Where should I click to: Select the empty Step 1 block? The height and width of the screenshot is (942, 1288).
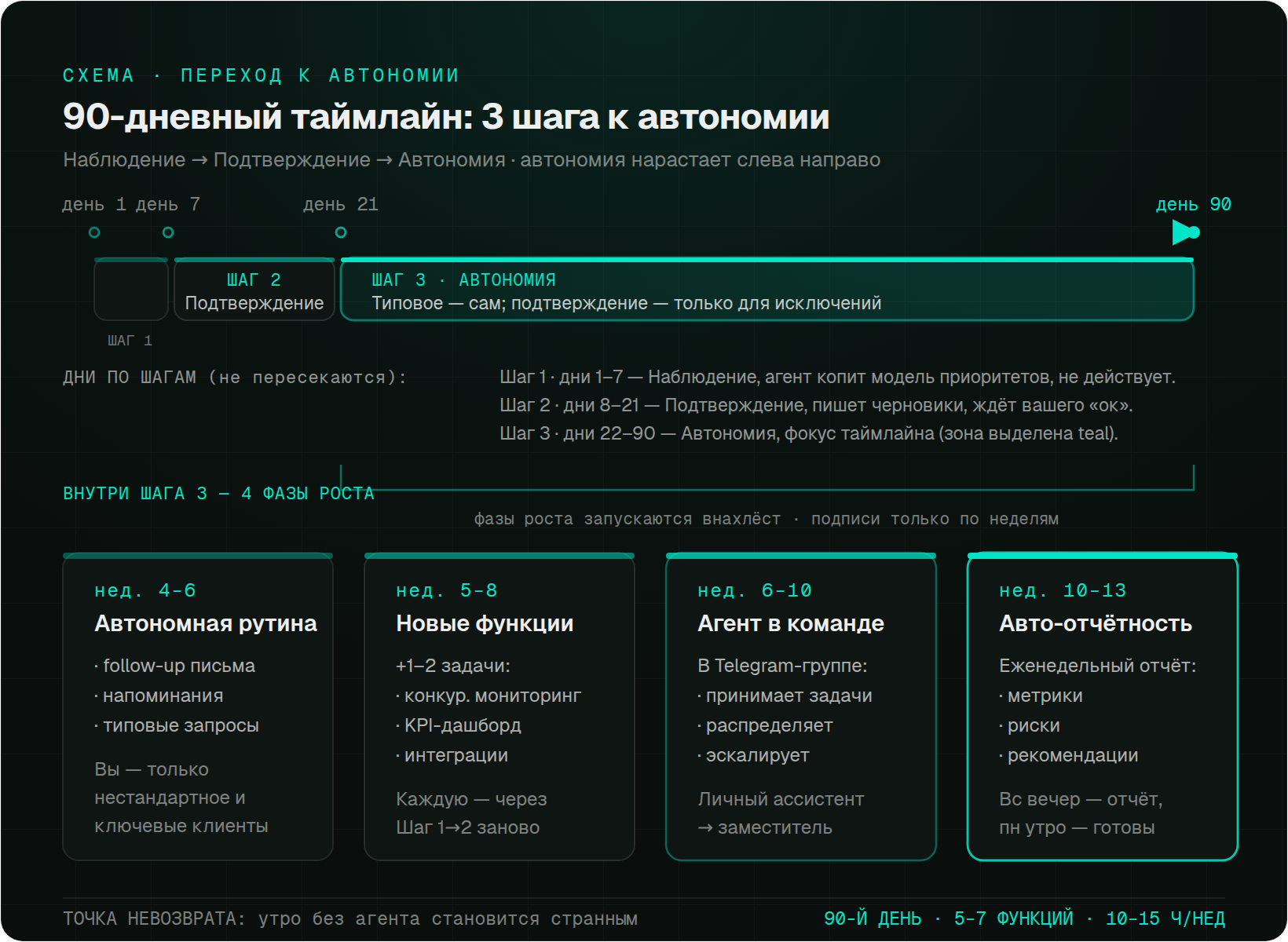[x=131, y=289]
